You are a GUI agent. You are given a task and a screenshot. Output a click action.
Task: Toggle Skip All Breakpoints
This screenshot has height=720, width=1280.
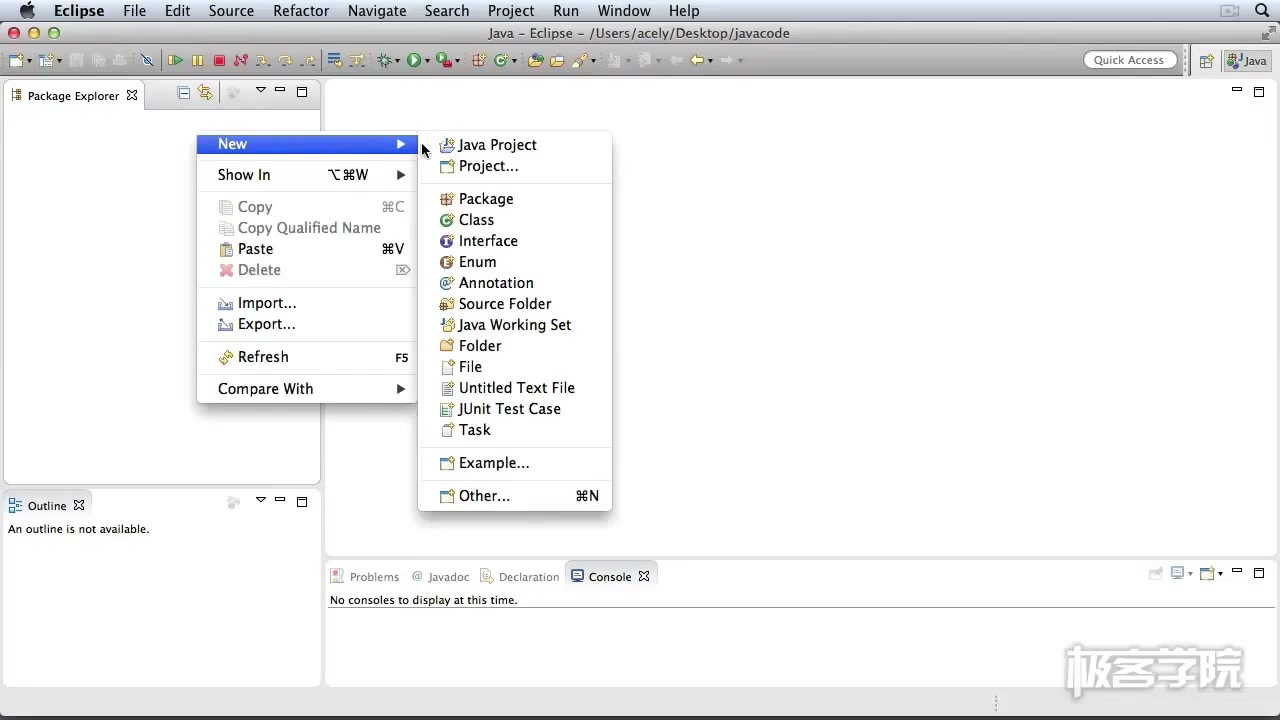pos(147,60)
